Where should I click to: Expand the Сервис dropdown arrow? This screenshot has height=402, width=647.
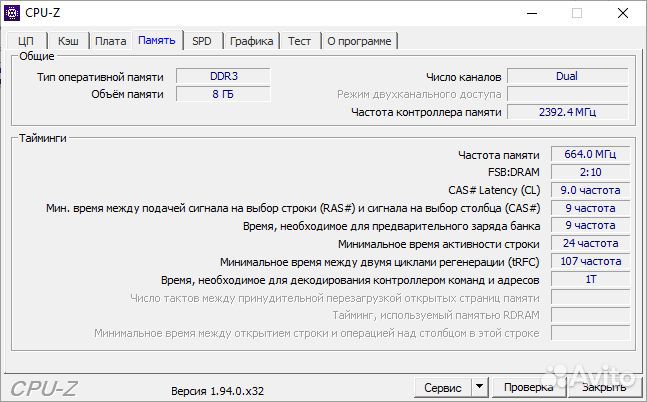[479, 388]
